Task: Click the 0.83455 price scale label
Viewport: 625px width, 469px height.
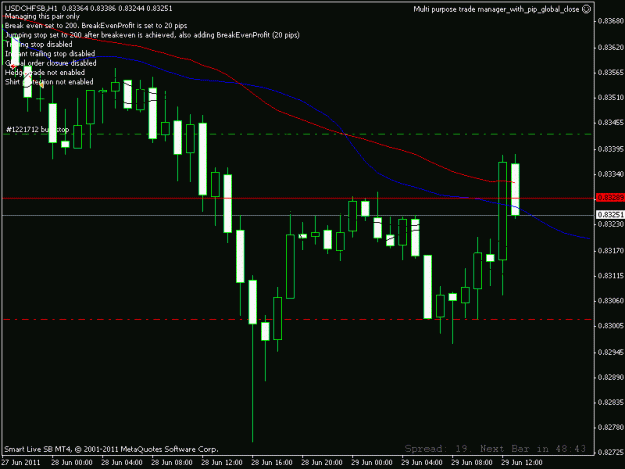Action: click(x=611, y=123)
